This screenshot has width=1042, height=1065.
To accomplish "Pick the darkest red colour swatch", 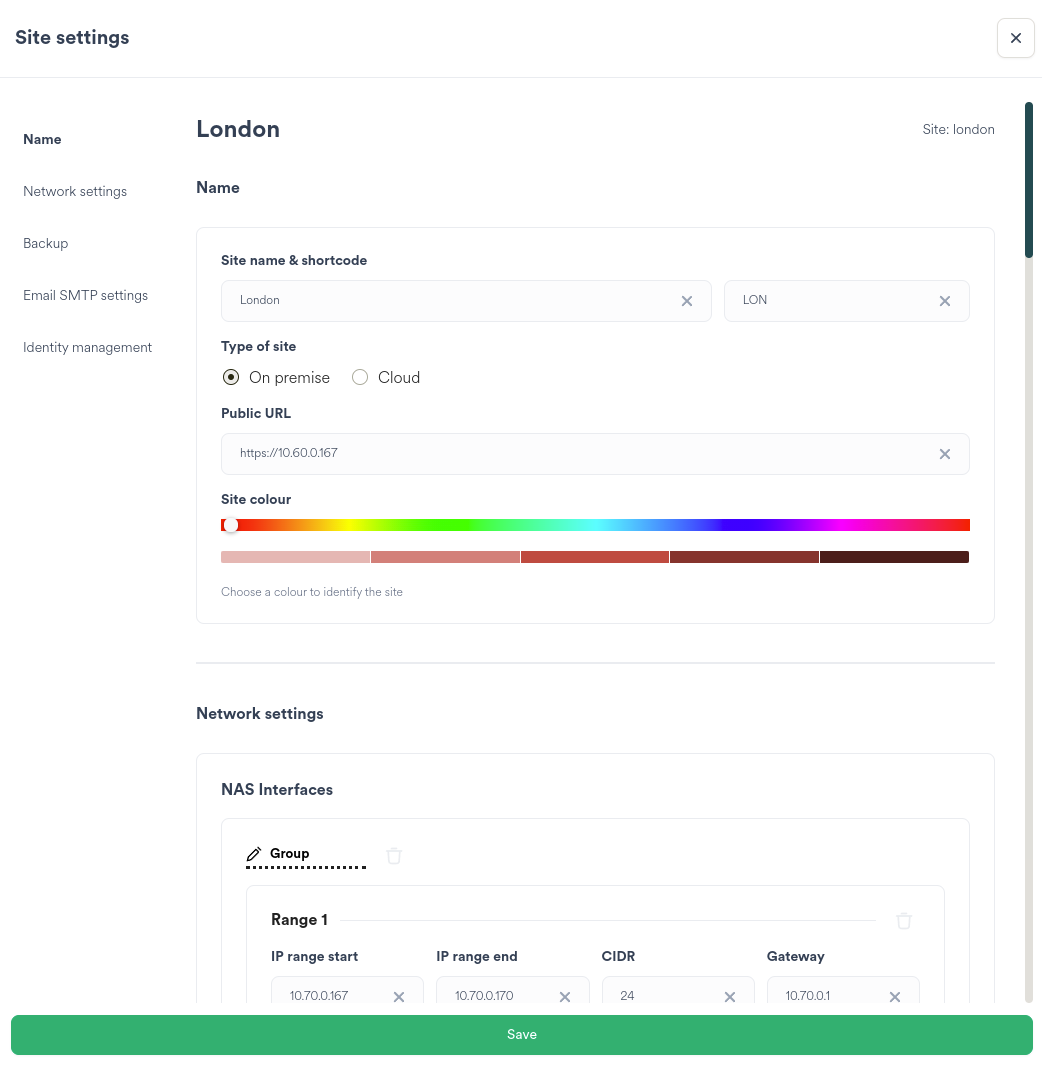I will pos(893,557).
